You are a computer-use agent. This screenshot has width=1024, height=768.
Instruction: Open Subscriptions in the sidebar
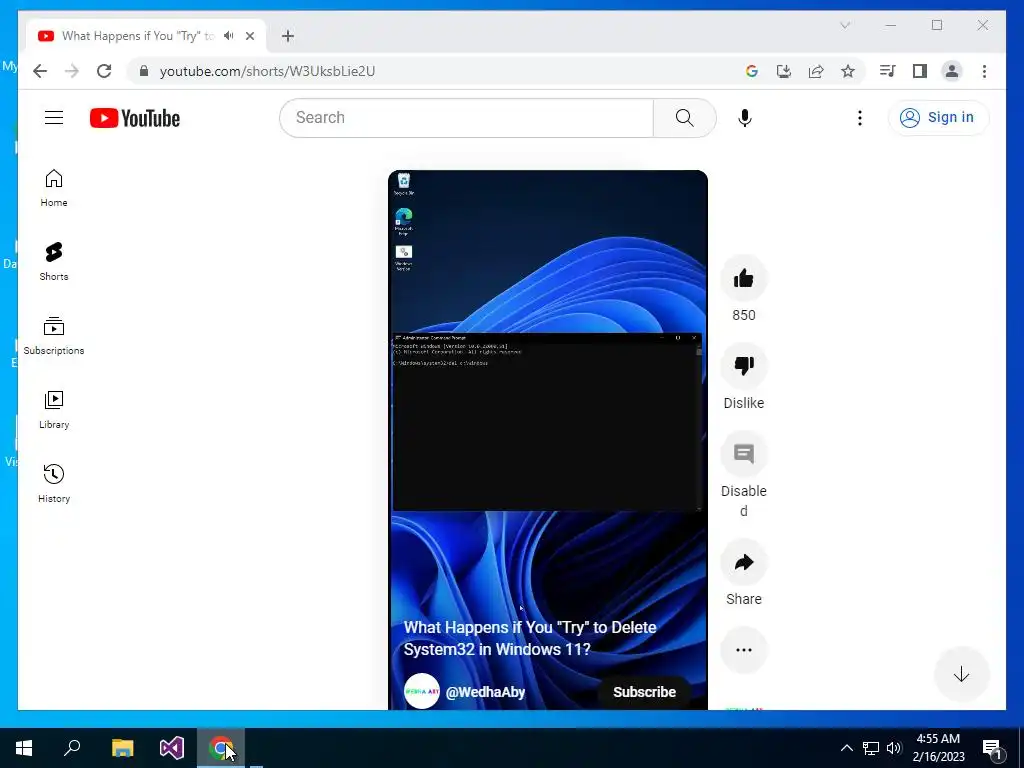(x=54, y=336)
